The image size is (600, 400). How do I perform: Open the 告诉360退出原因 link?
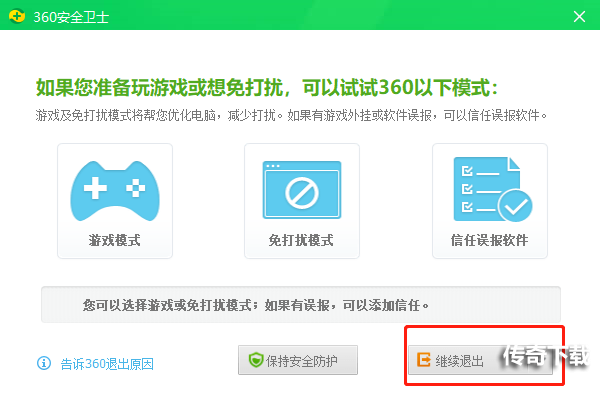[107, 364]
